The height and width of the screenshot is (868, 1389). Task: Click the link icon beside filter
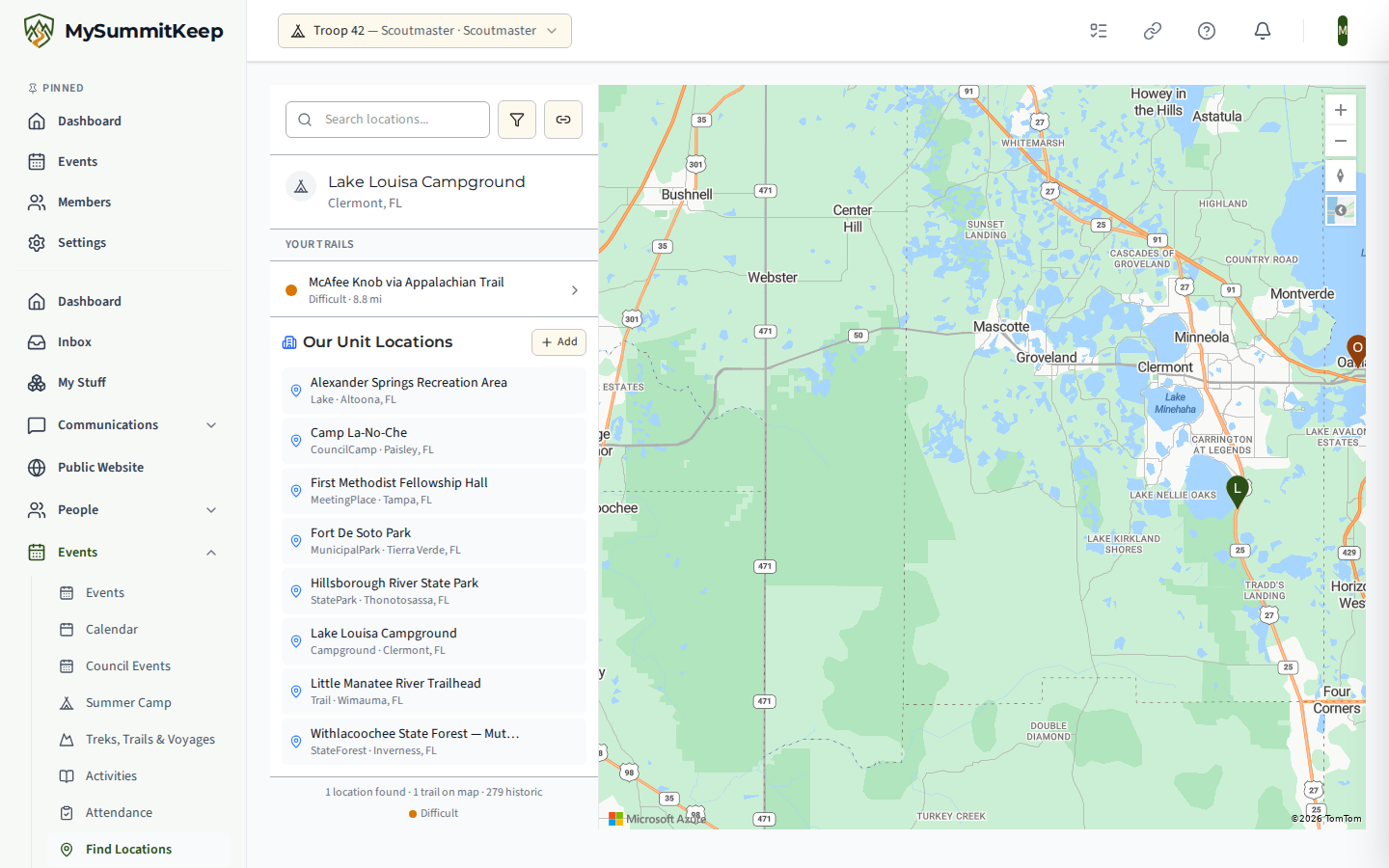point(563,120)
